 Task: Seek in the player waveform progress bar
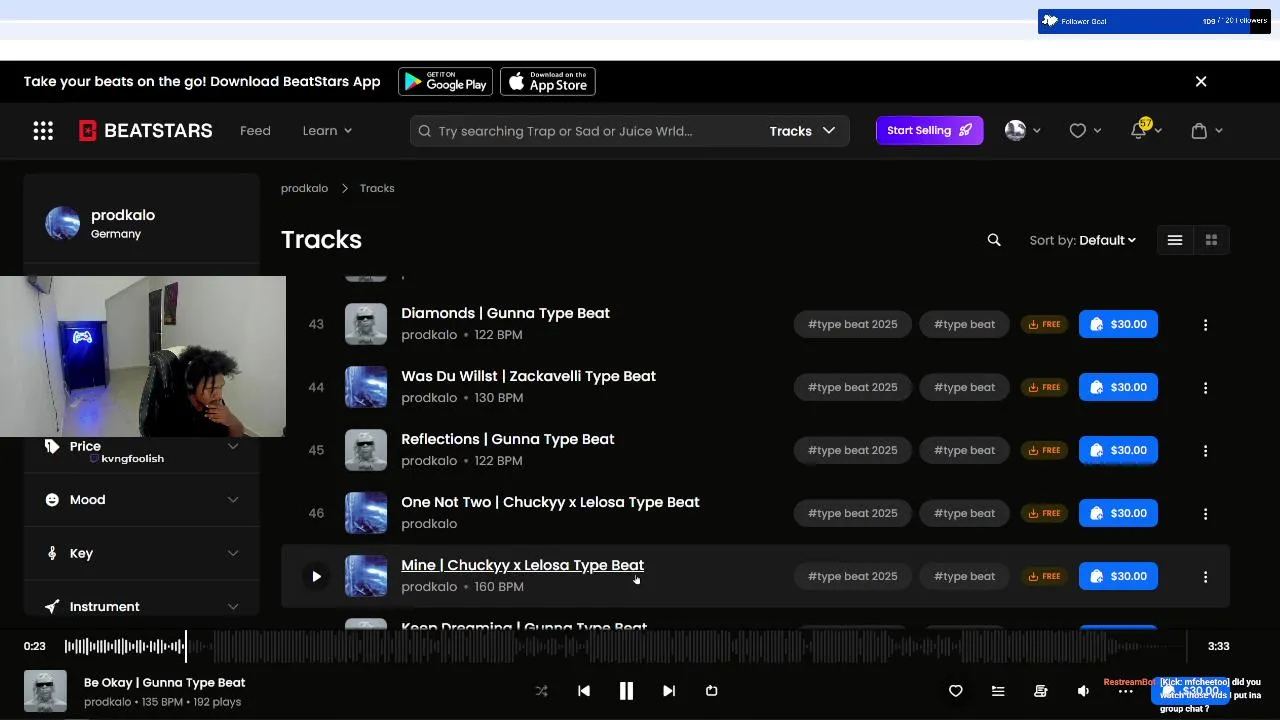pyautogui.click(x=626, y=647)
